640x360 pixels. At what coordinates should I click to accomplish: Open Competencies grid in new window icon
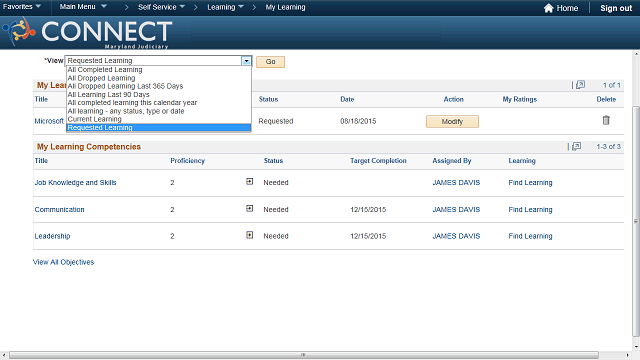click(x=576, y=146)
